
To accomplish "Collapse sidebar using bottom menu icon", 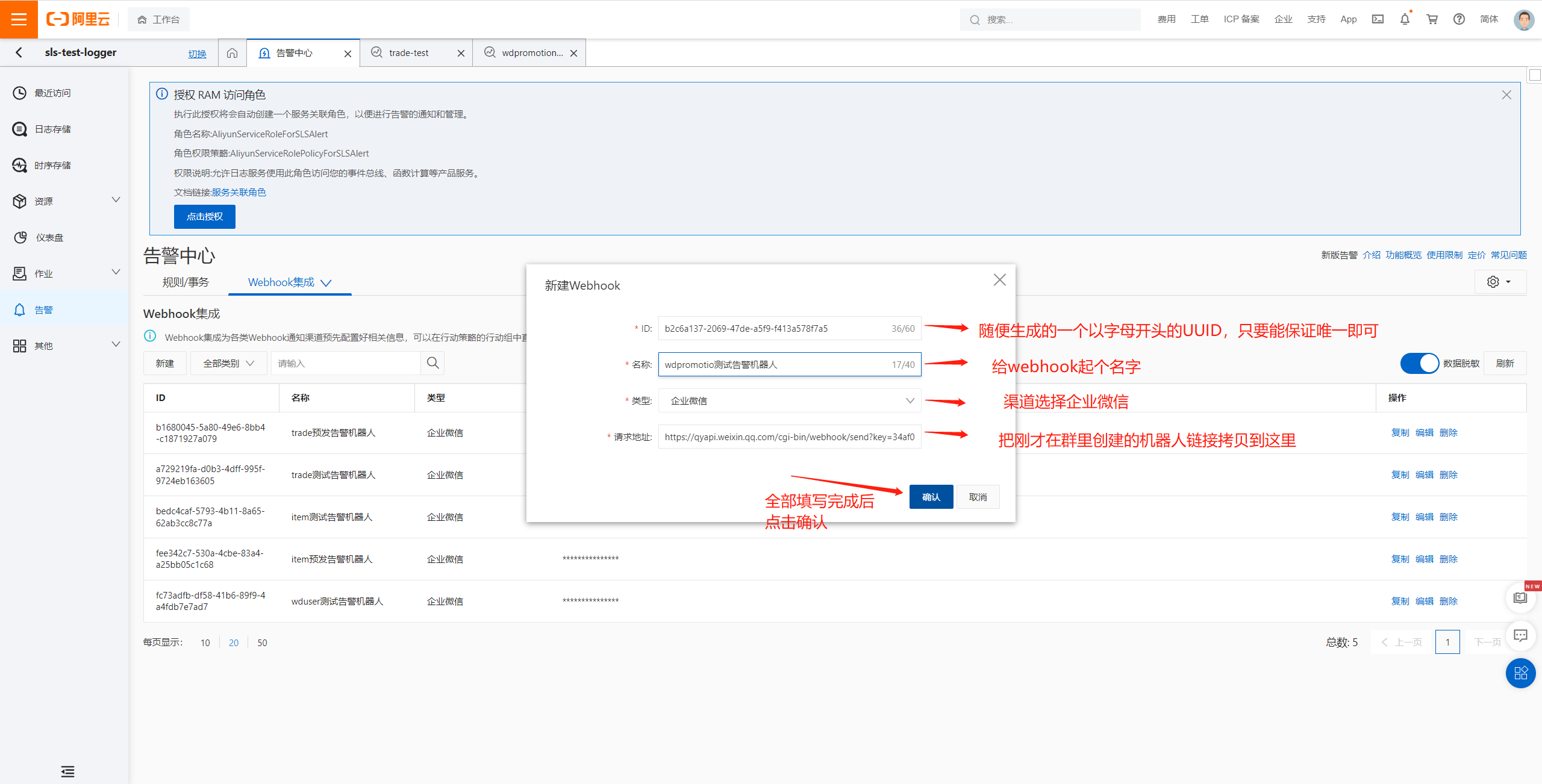I will [67, 771].
